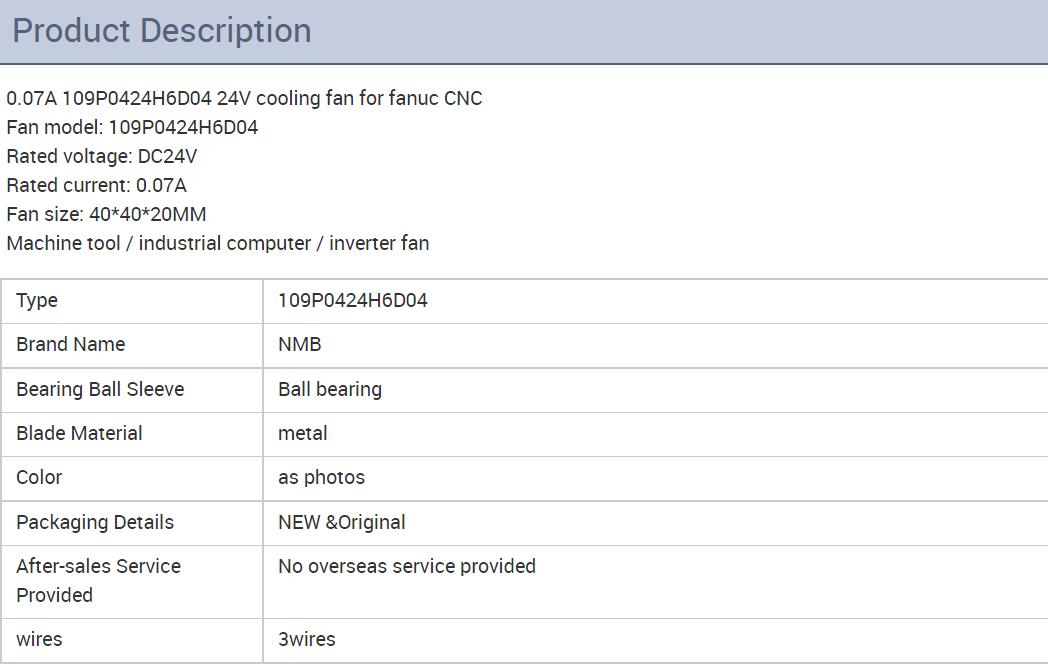
Task: Click the 'as photos' value
Action: 321,477
